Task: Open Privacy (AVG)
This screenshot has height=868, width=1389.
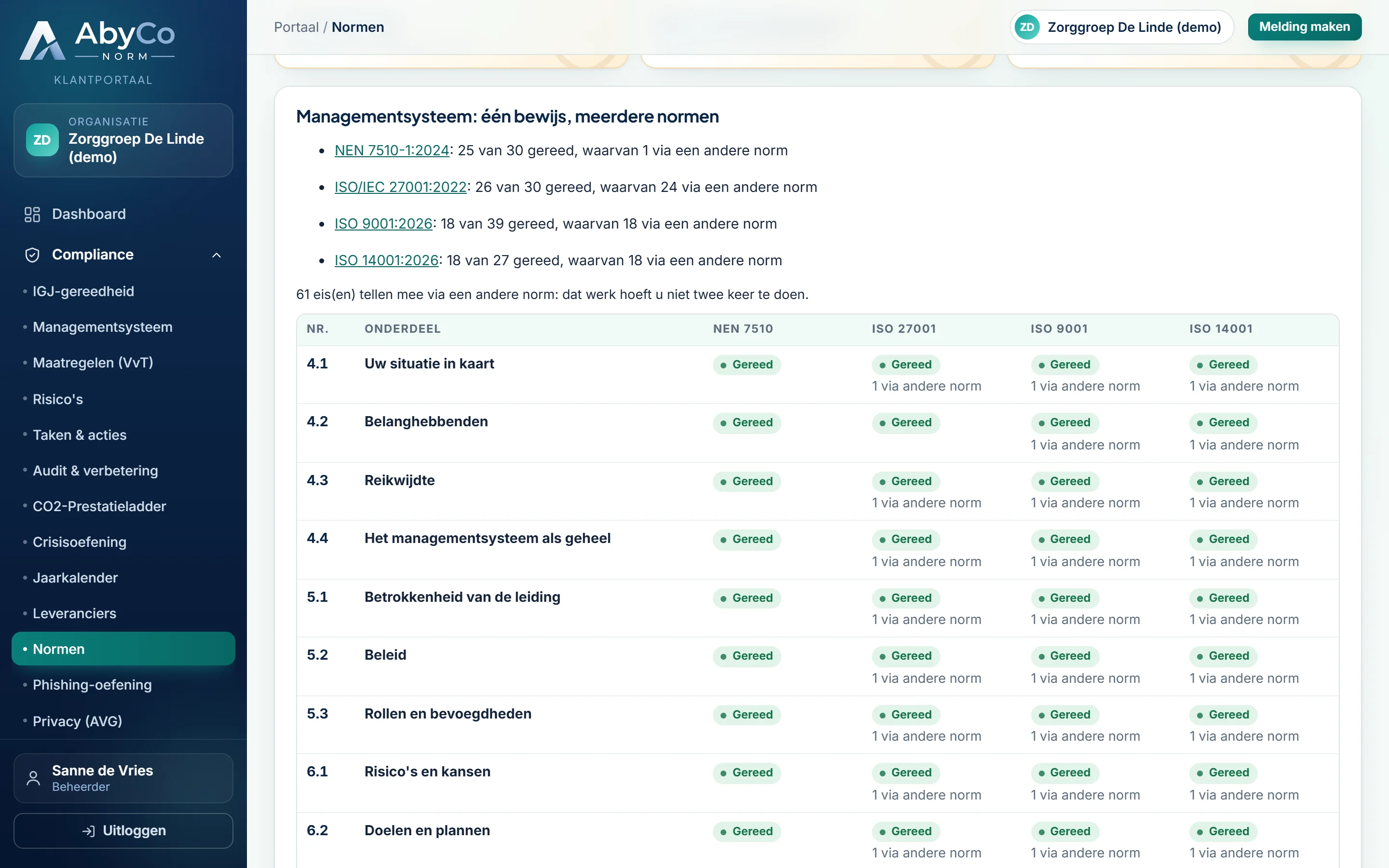Action: 123,721
